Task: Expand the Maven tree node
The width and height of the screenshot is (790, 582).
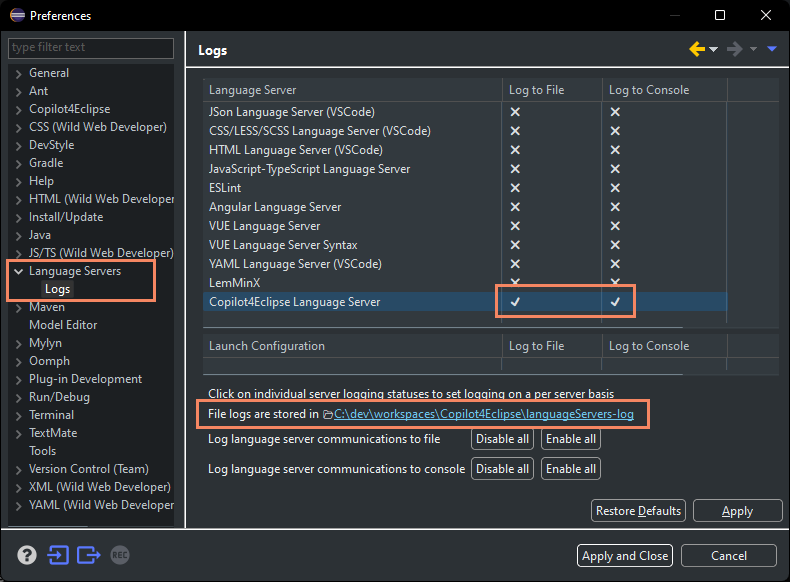Action: pyautogui.click(x=19, y=308)
